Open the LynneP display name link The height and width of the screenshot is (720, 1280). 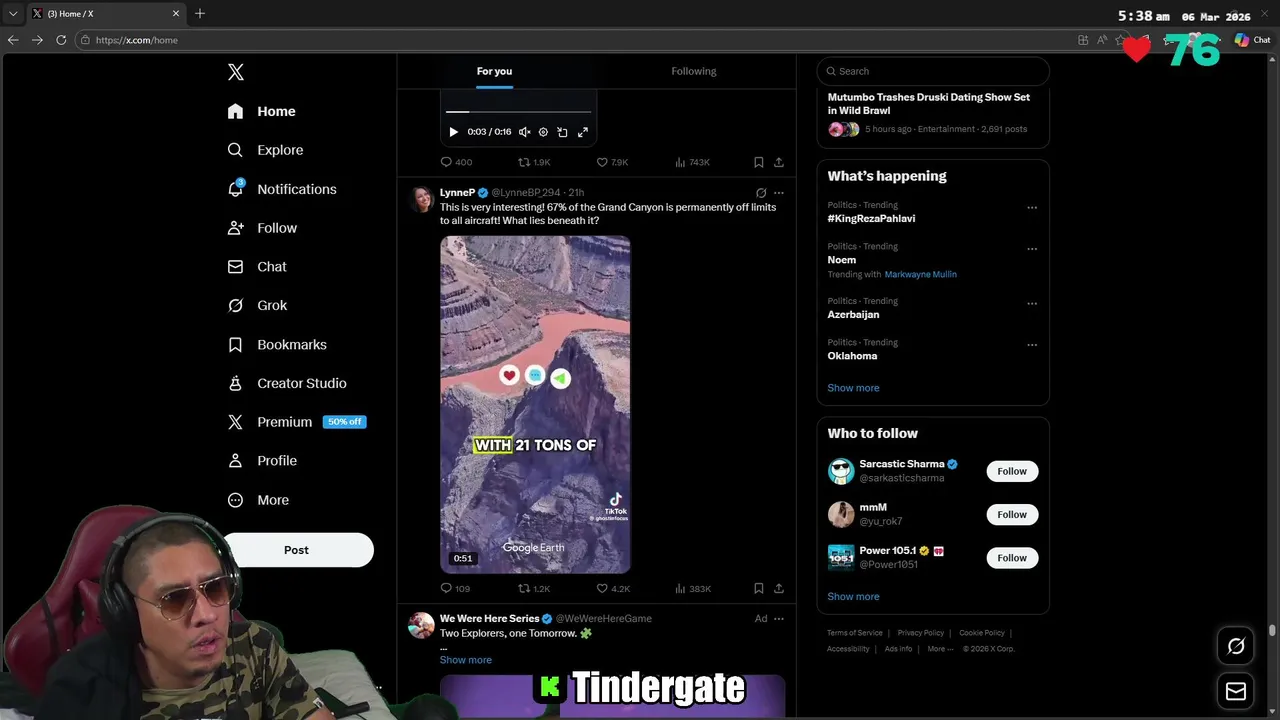457,192
